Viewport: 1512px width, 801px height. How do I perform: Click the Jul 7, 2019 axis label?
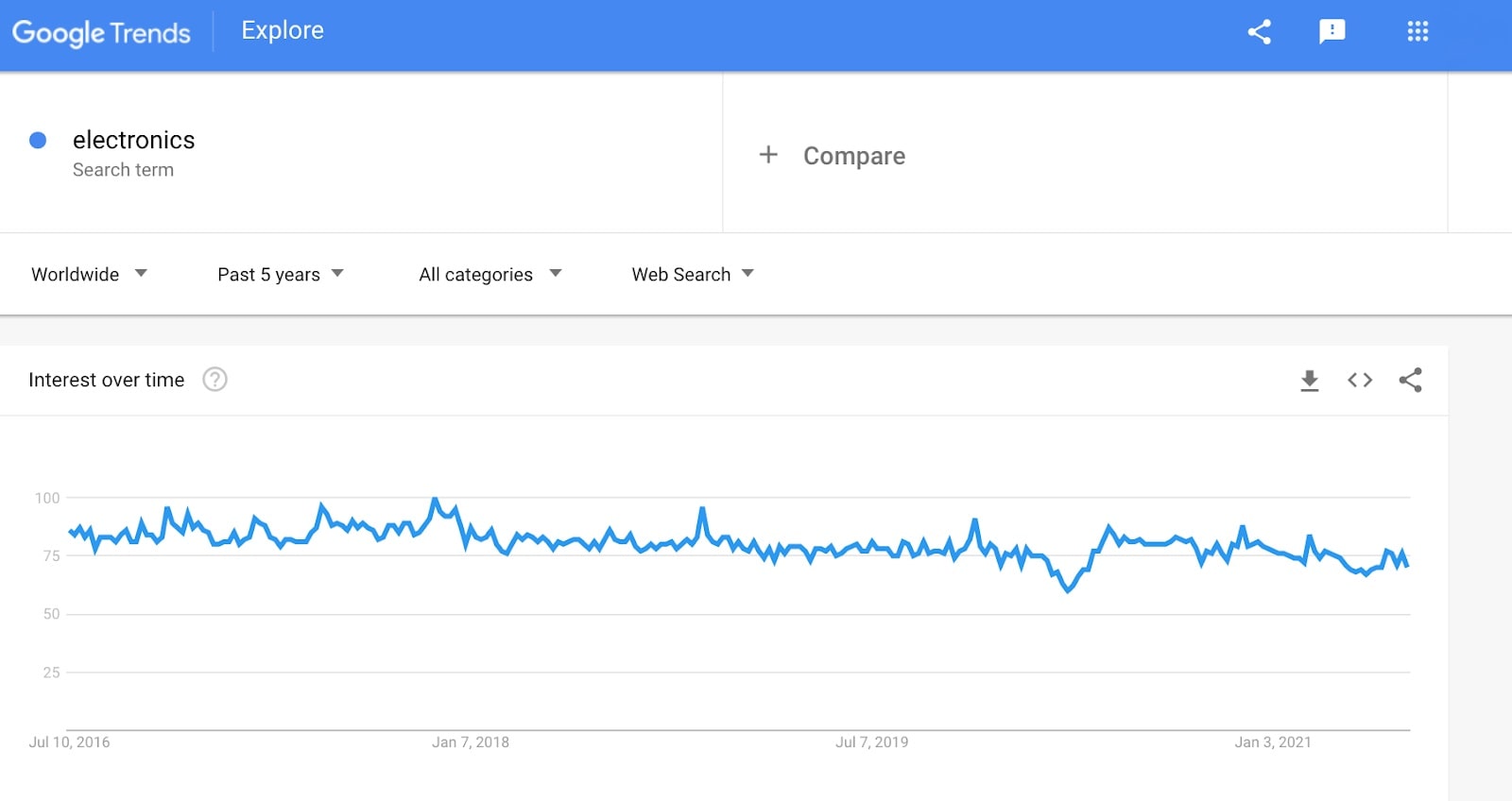872,742
